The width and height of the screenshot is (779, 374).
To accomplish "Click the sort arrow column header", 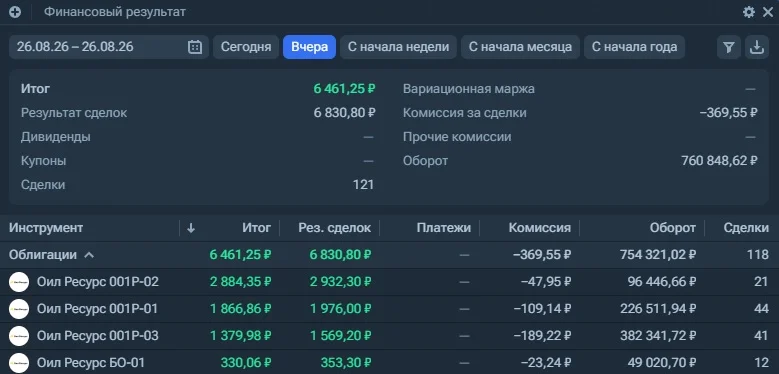I will (191, 228).
